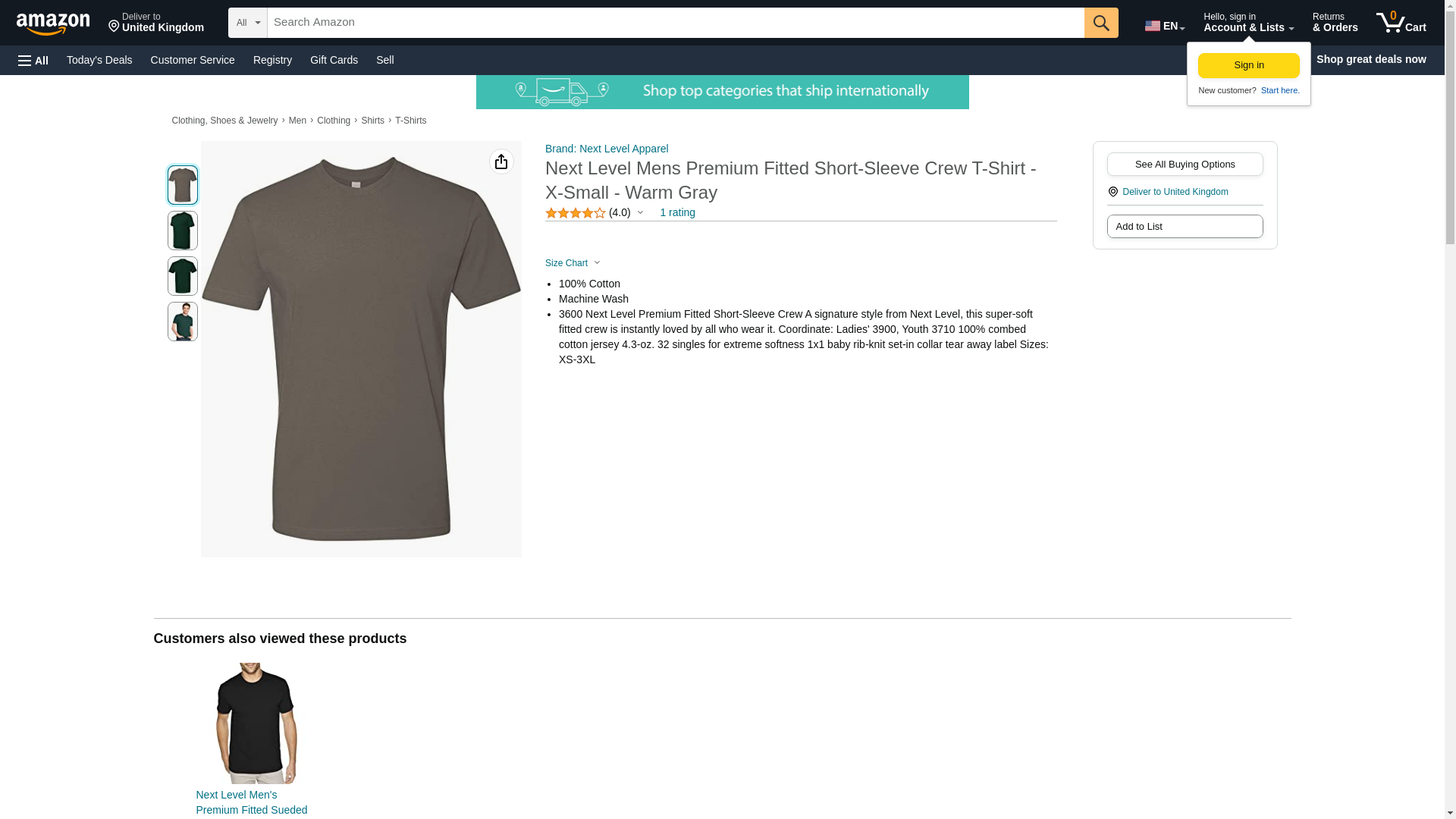Click See All Buying Options button
Image resolution: width=1456 pixels, height=819 pixels.
(x=1185, y=165)
